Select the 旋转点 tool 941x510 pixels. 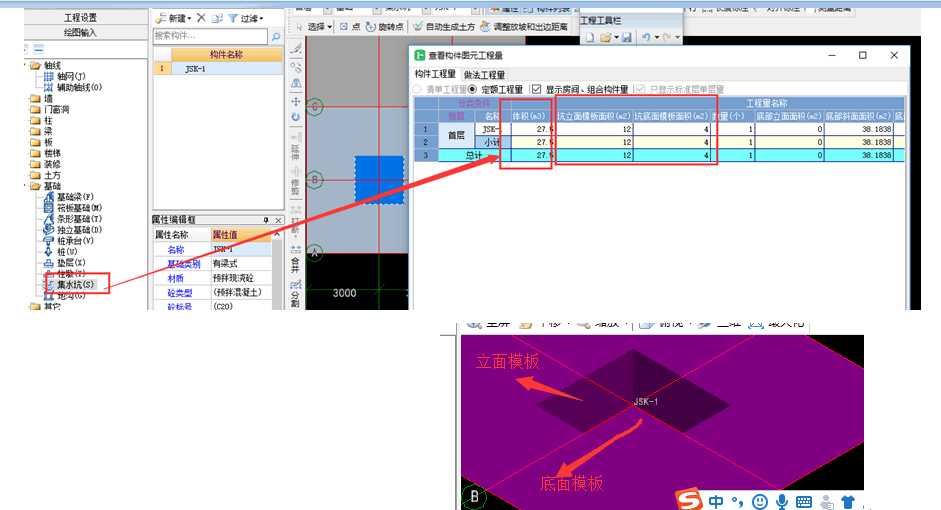point(385,27)
